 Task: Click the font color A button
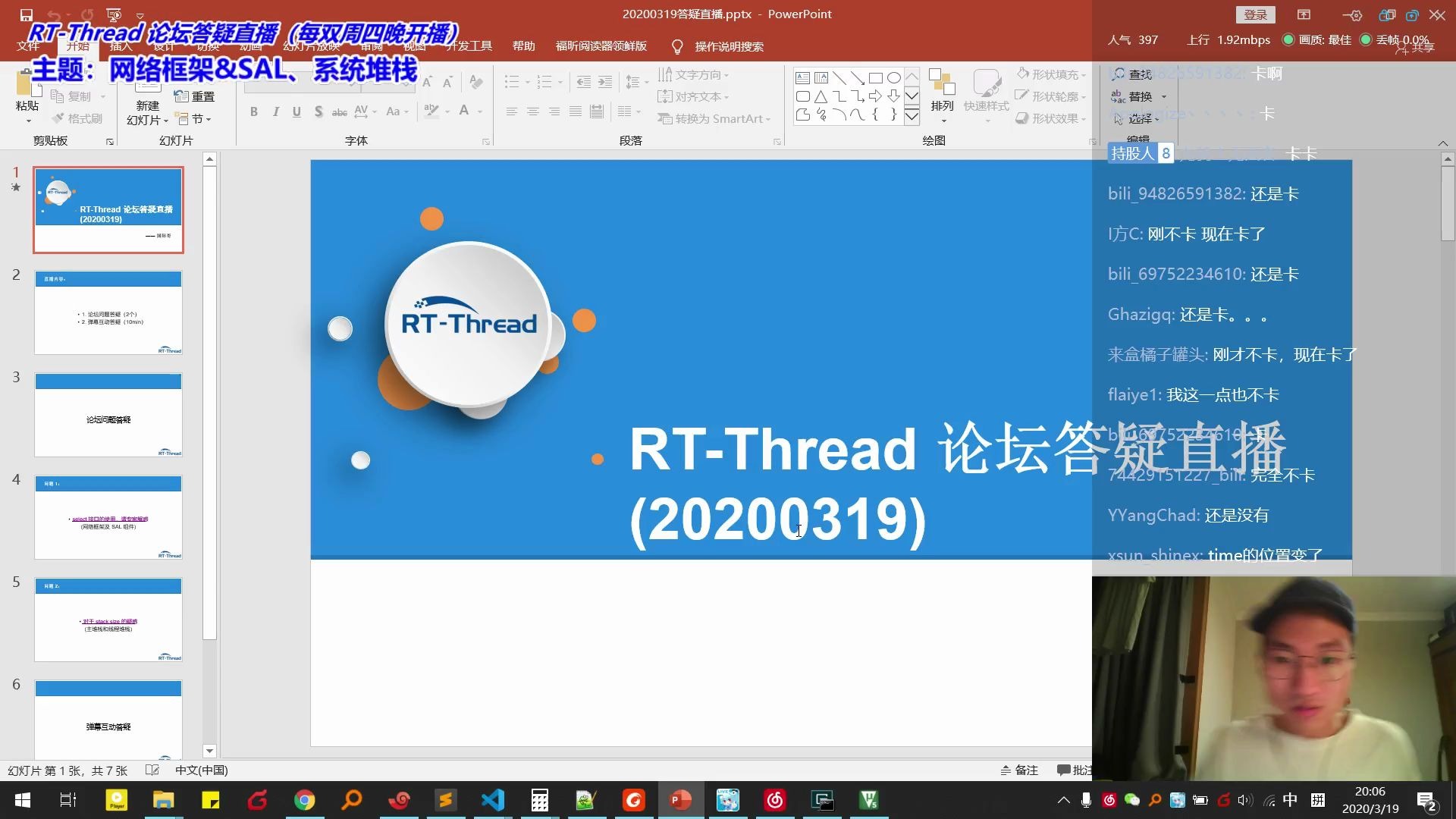(x=464, y=111)
